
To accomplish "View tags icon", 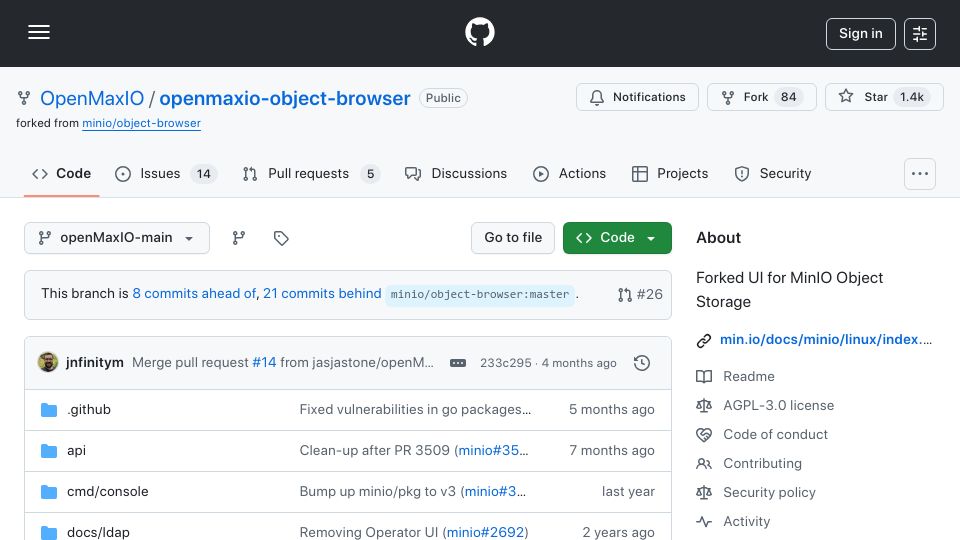I will point(281,238).
